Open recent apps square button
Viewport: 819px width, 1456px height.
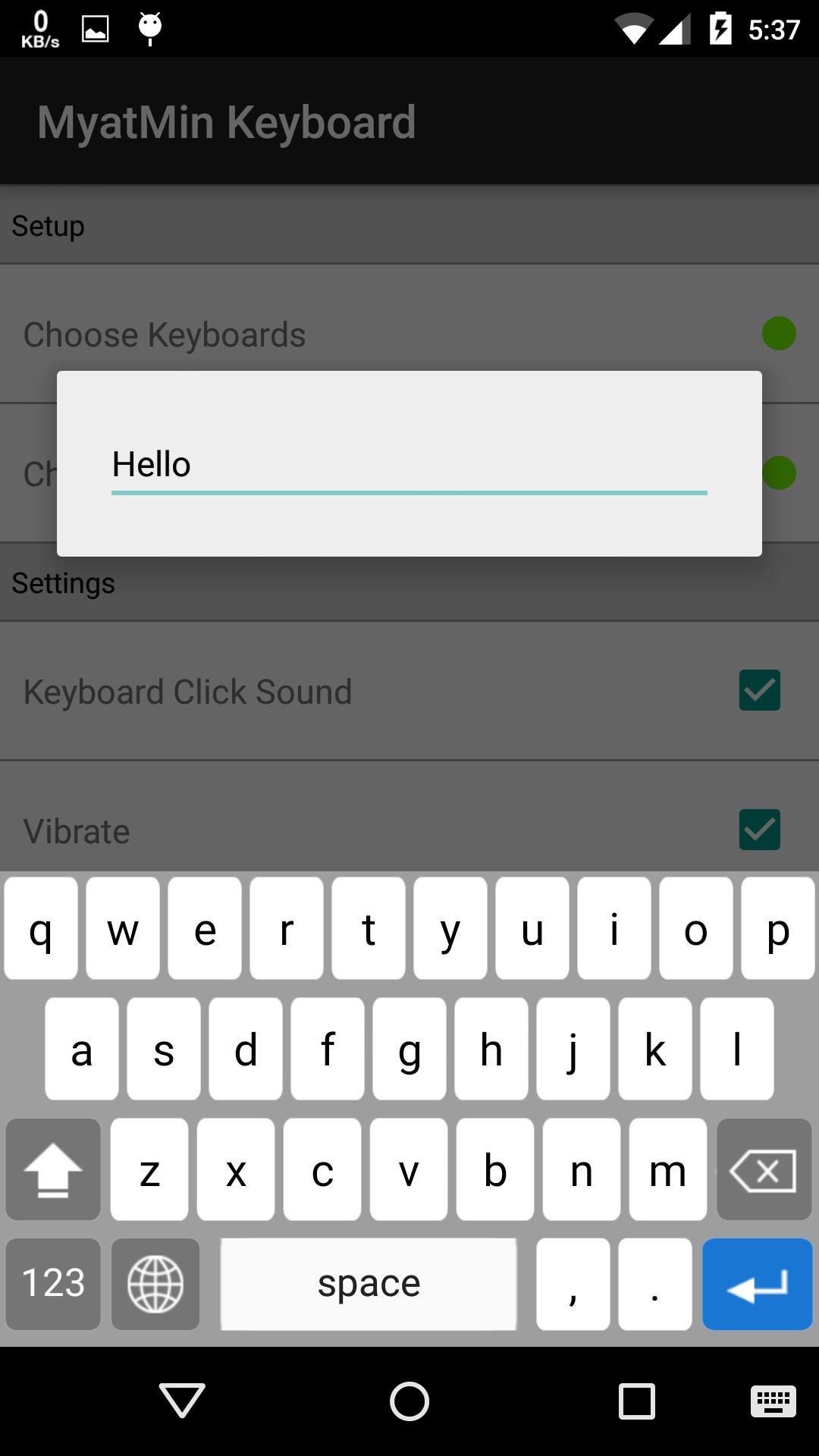point(637,1400)
